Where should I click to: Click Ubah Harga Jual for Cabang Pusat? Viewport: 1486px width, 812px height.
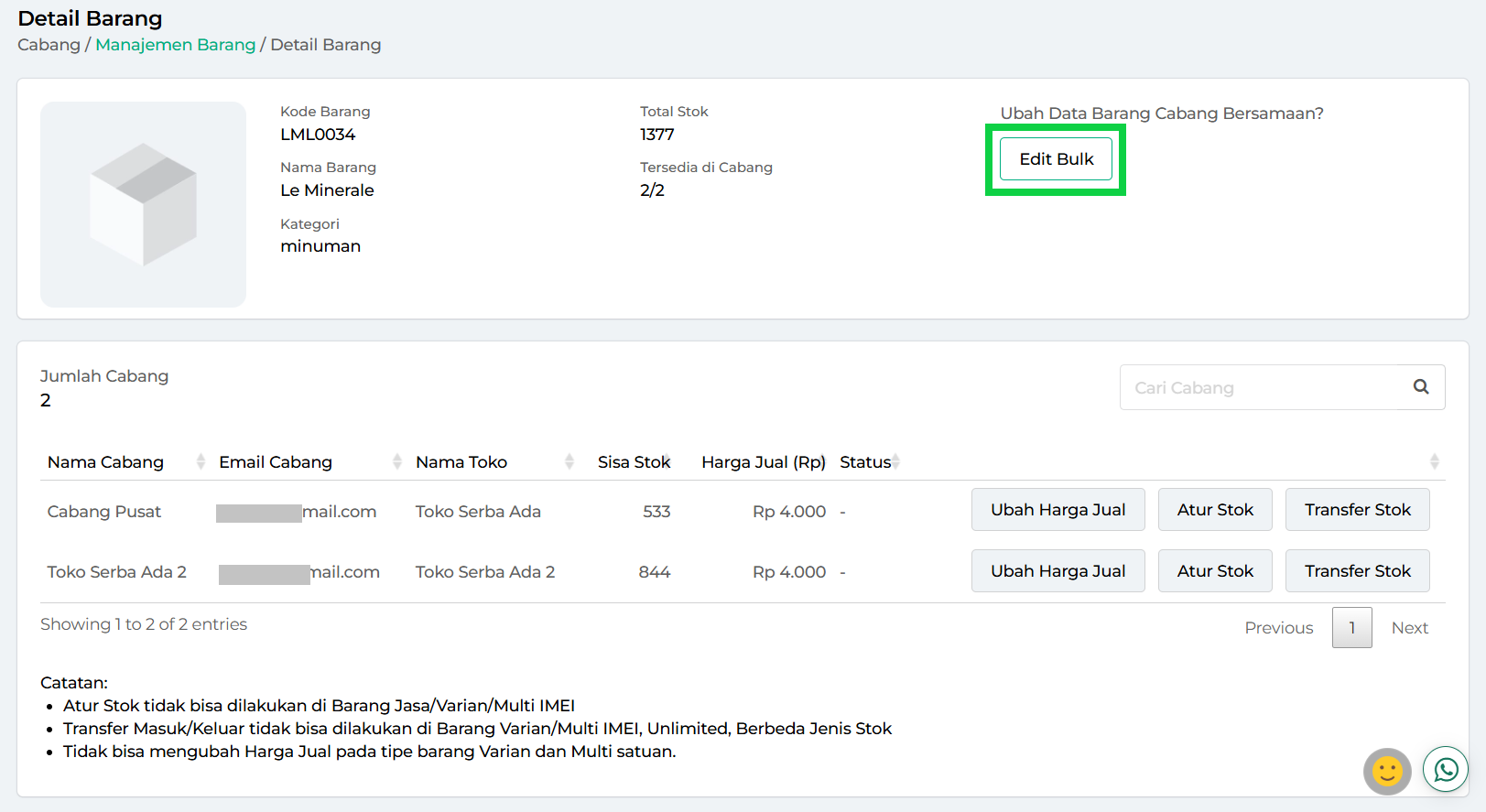click(x=1058, y=510)
